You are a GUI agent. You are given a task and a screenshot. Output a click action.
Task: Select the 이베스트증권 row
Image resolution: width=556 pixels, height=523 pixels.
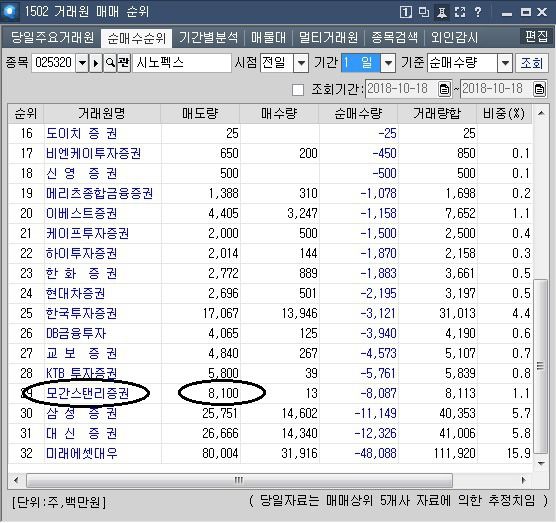[270, 213]
